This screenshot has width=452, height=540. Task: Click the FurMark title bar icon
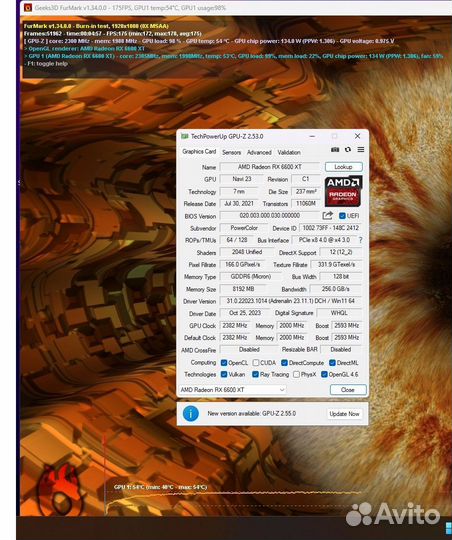pyautogui.click(x=28, y=7)
